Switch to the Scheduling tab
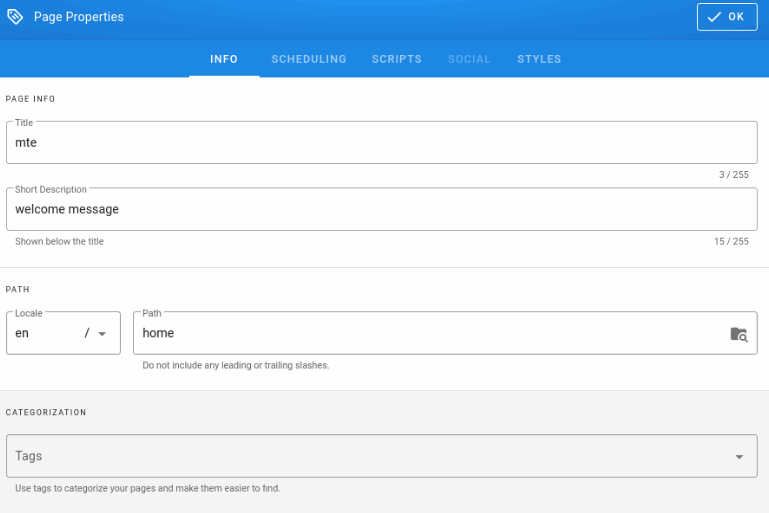The image size is (769, 513). coord(308,59)
